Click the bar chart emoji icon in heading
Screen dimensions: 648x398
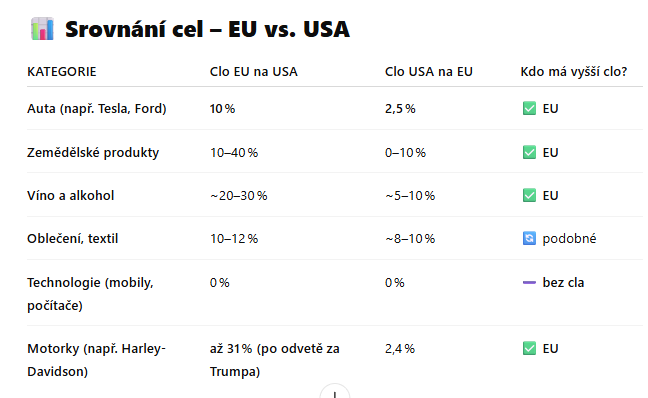[x=42, y=29]
